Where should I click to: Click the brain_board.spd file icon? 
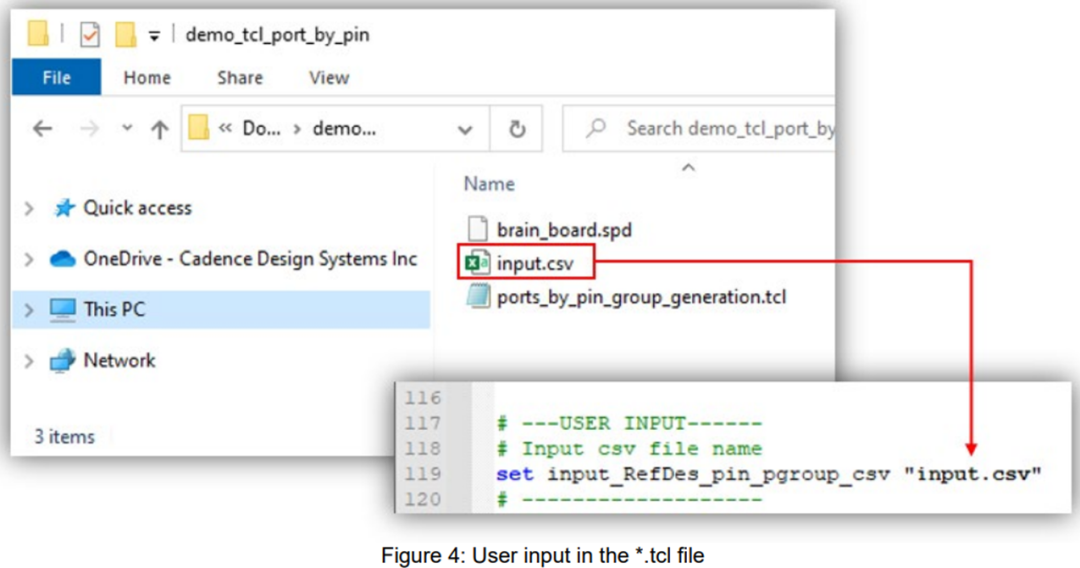477,229
